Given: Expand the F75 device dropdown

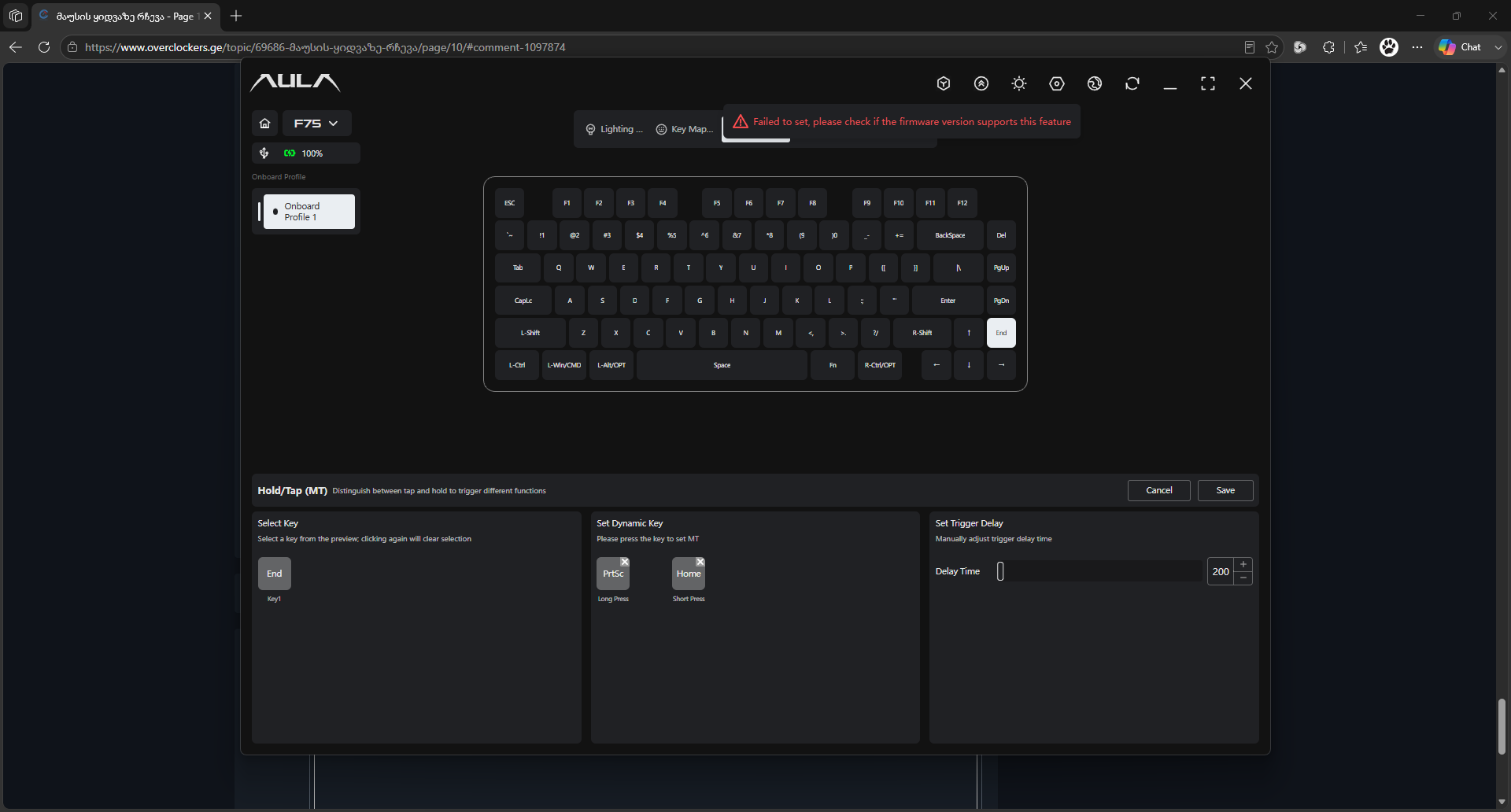Looking at the screenshot, I should [316, 124].
